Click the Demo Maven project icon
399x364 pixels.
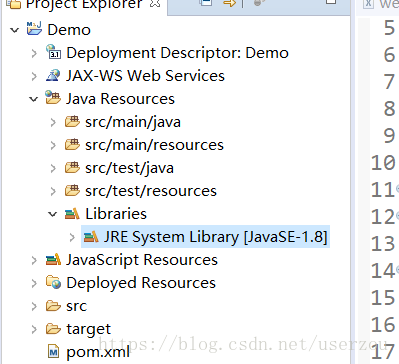pyautogui.click(x=34, y=29)
